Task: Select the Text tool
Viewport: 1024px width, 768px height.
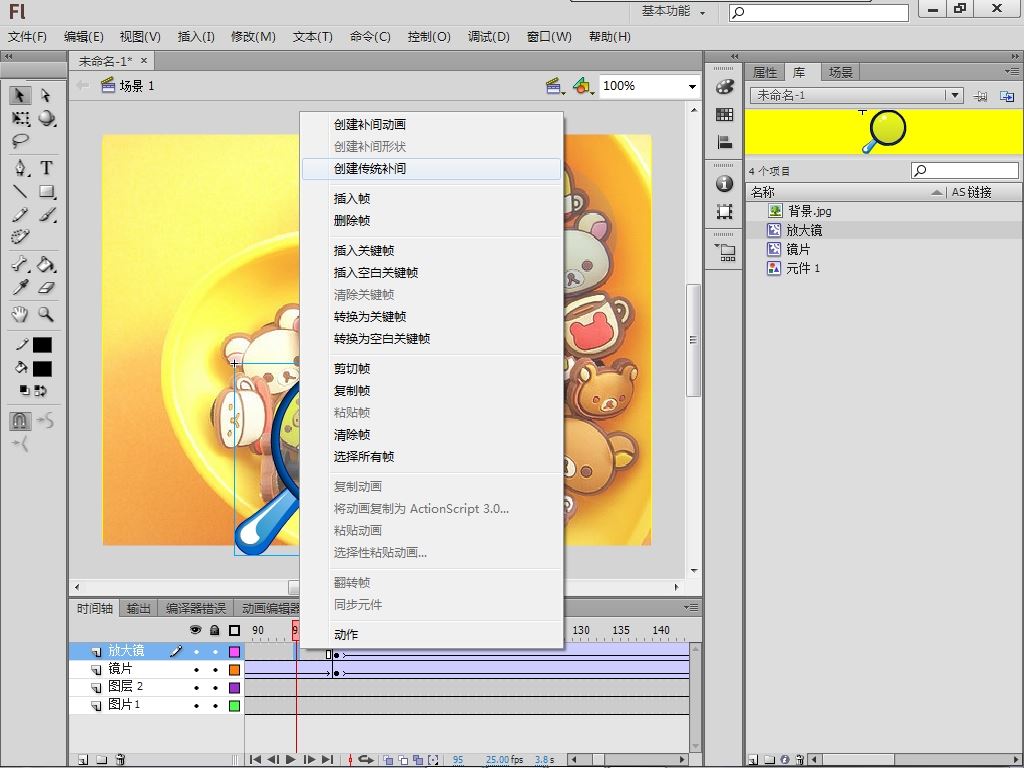Action: click(46, 168)
